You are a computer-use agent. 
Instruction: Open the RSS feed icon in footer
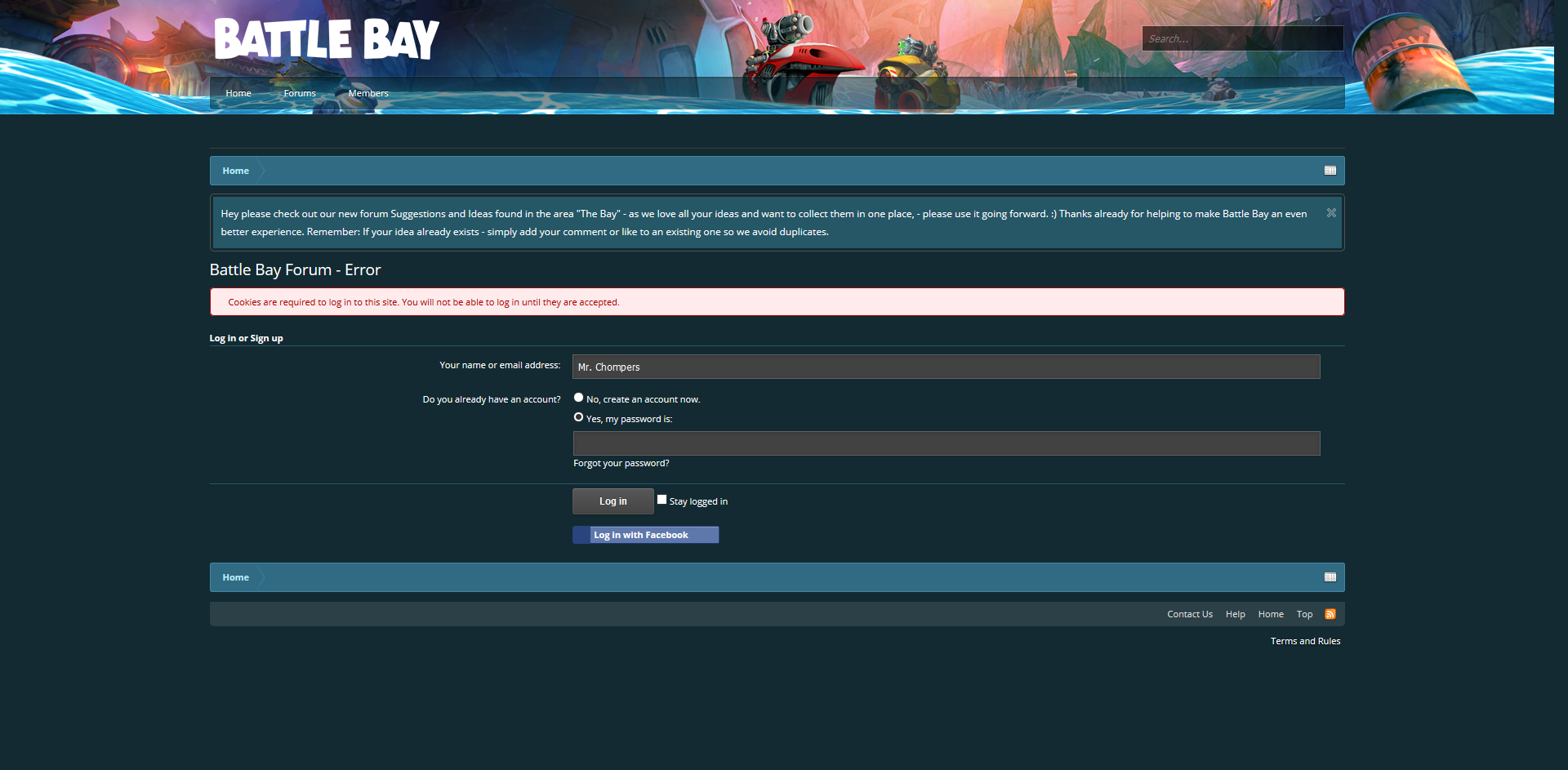[1330, 614]
